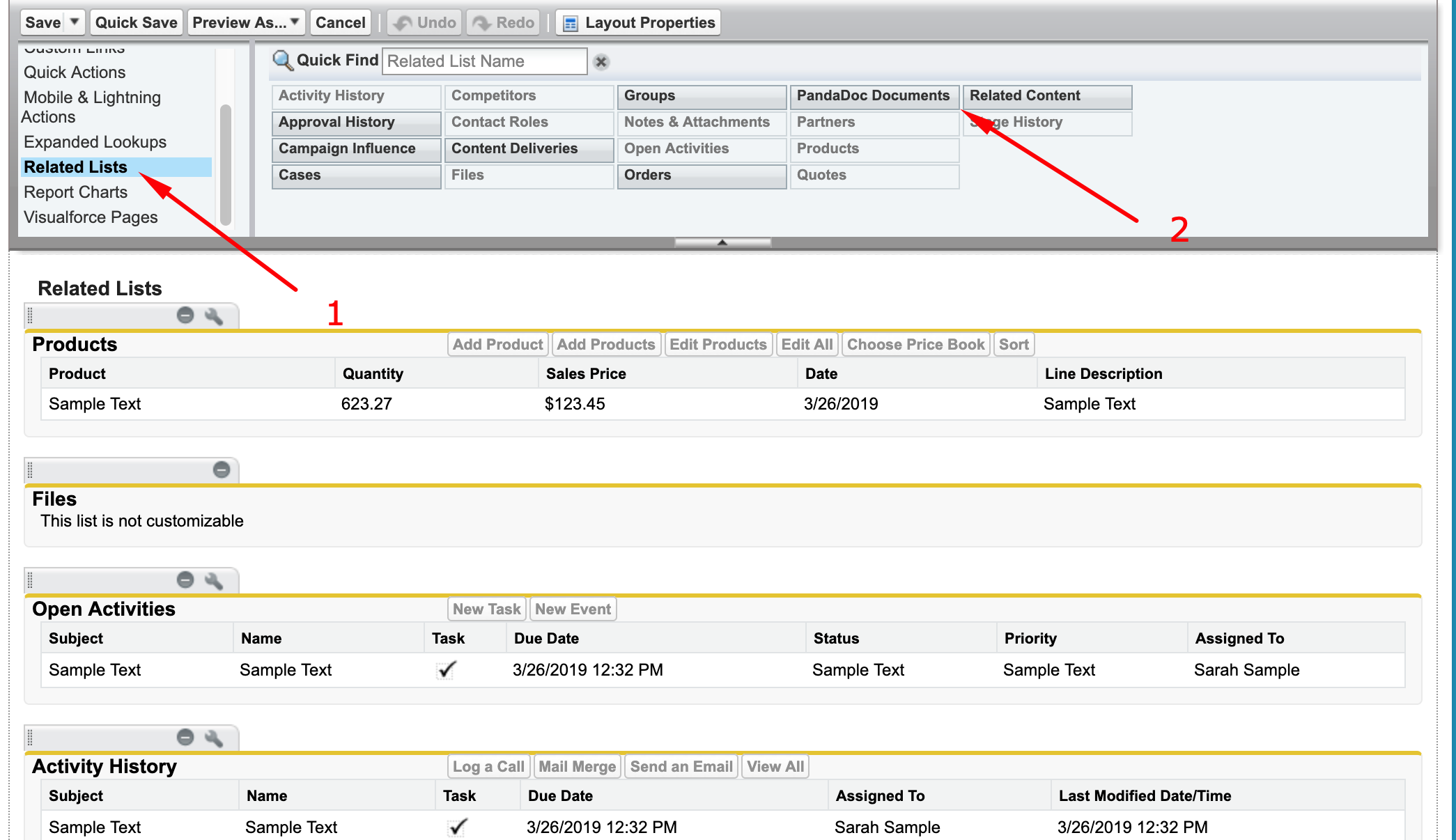The width and height of the screenshot is (1456, 840).
Task: Click the Sort button in Products
Action: point(1014,345)
